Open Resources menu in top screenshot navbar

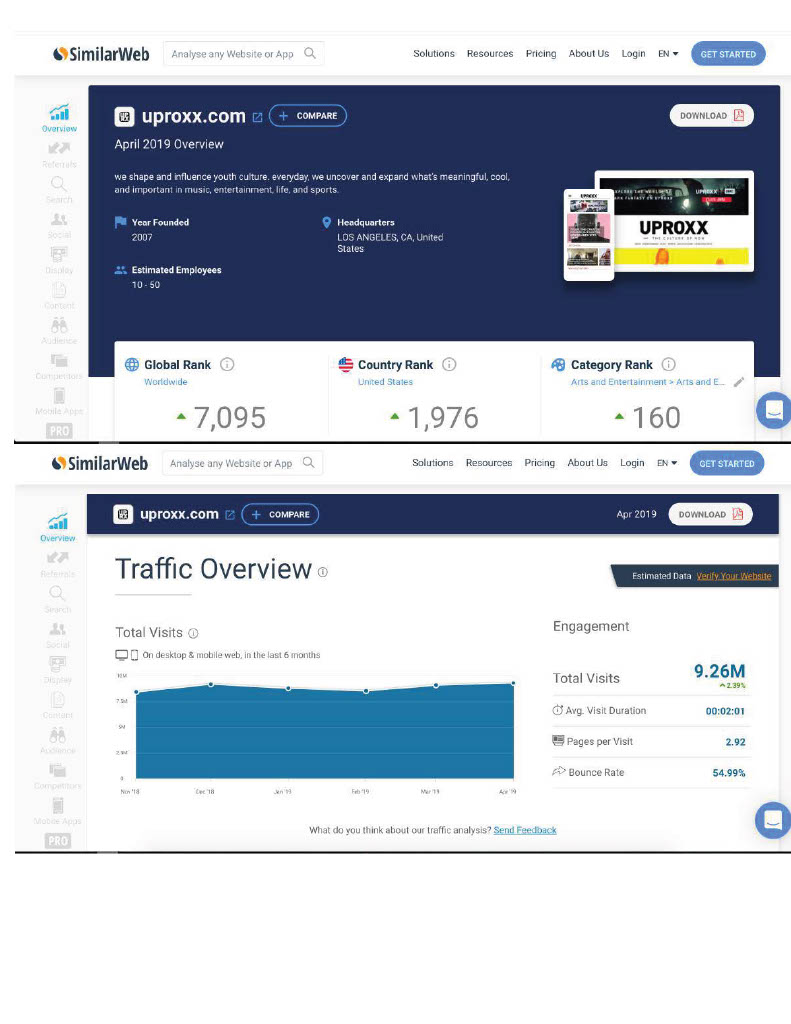[x=490, y=54]
